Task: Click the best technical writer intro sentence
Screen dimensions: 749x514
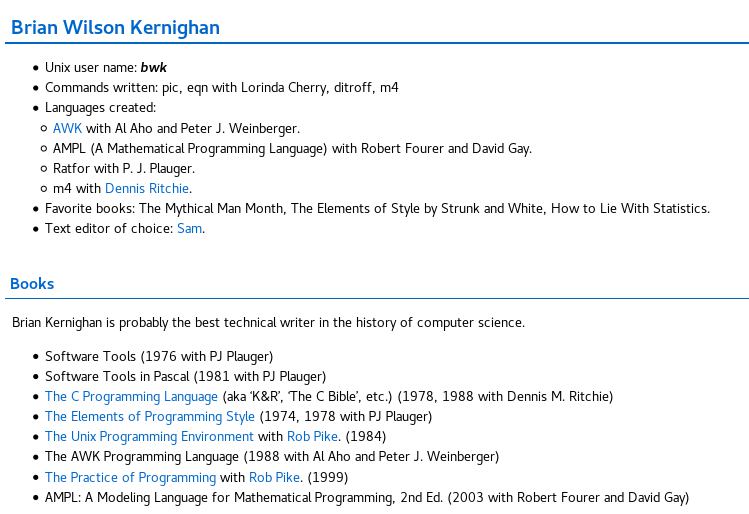Action: tap(268, 322)
